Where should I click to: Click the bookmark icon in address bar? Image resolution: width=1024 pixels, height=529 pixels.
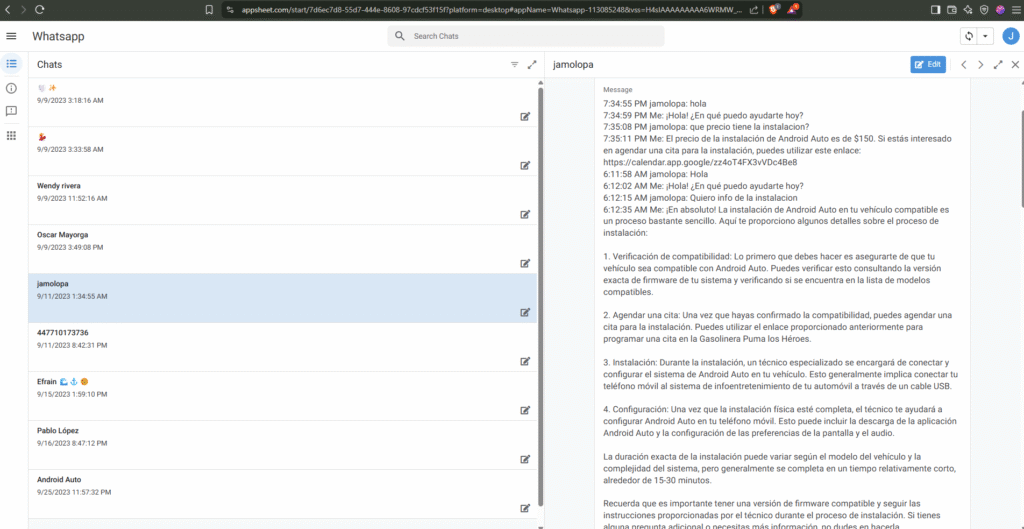pyautogui.click(x=209, y=10)
